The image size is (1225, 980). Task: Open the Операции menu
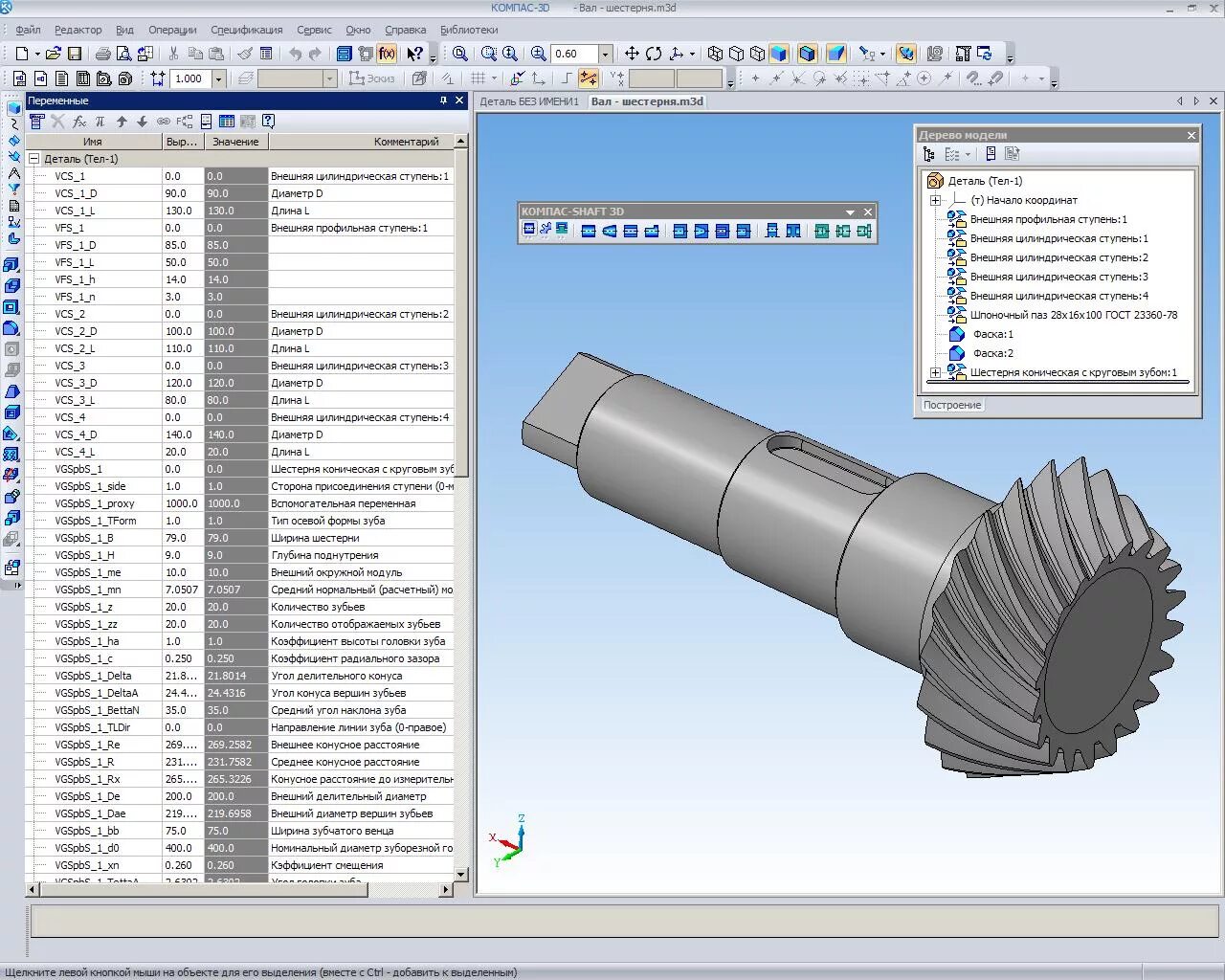[173, 30]
